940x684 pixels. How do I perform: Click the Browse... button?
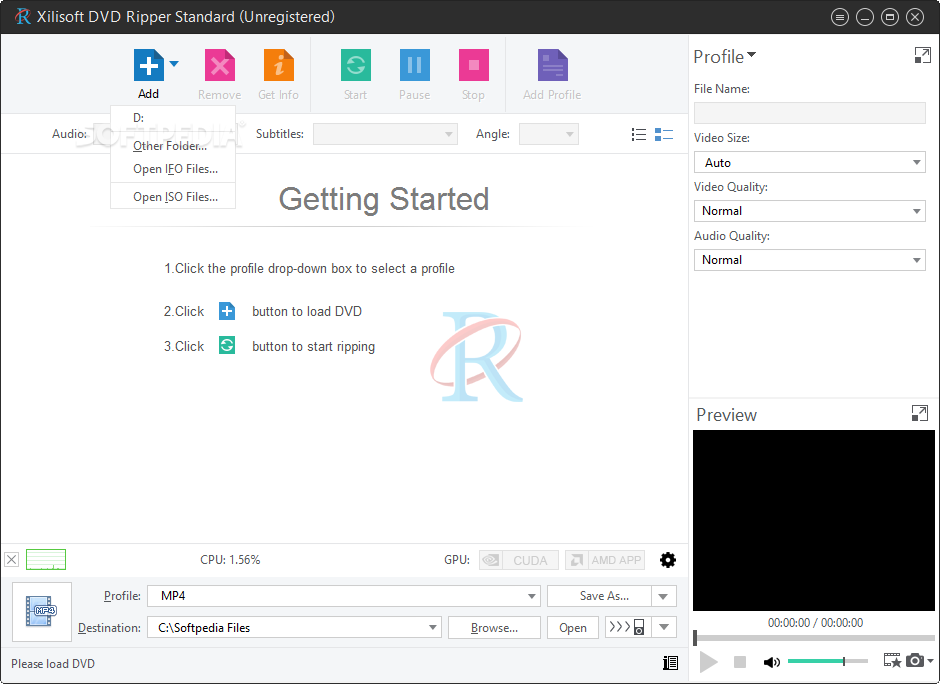pos(494,628)
